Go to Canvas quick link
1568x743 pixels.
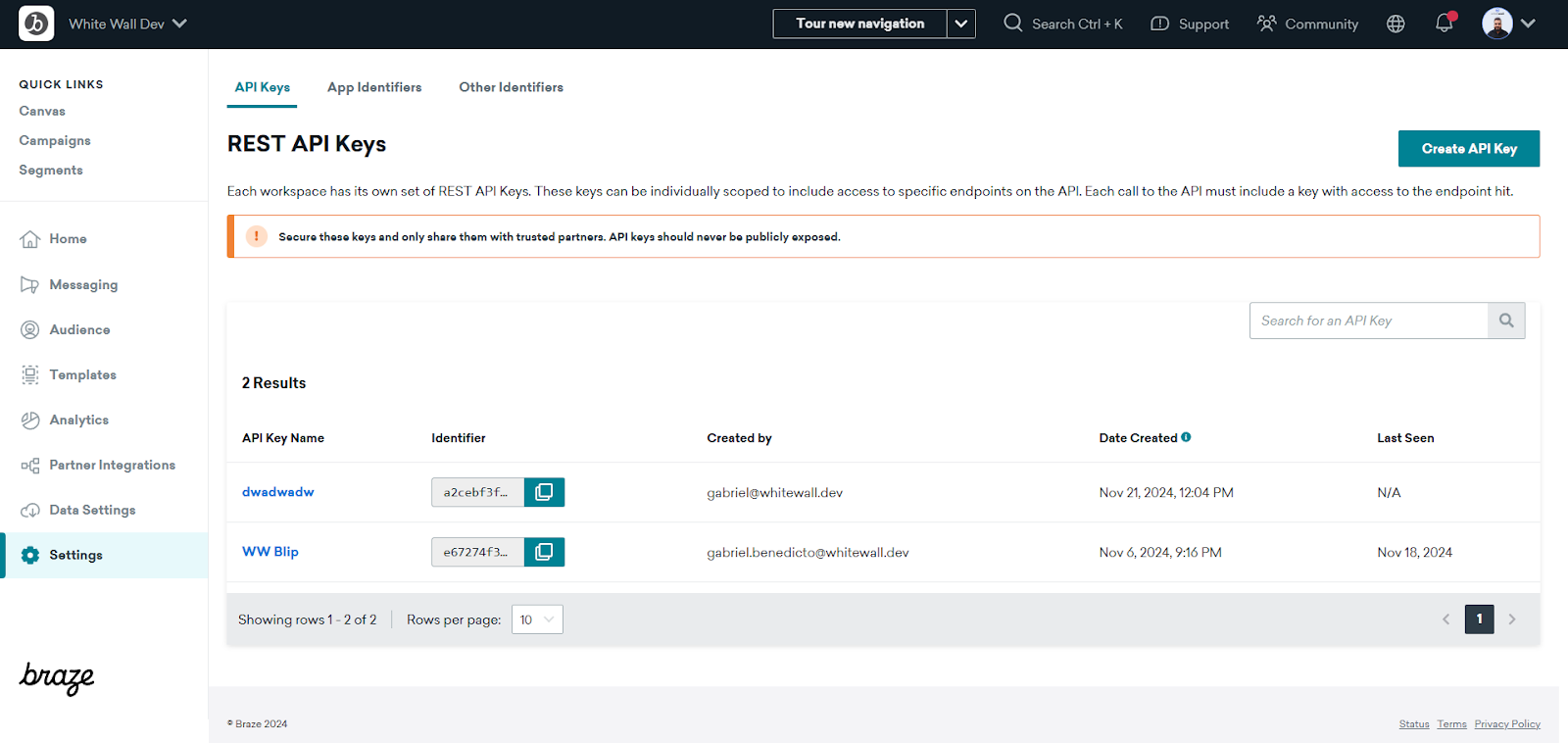tap(42, 111)
